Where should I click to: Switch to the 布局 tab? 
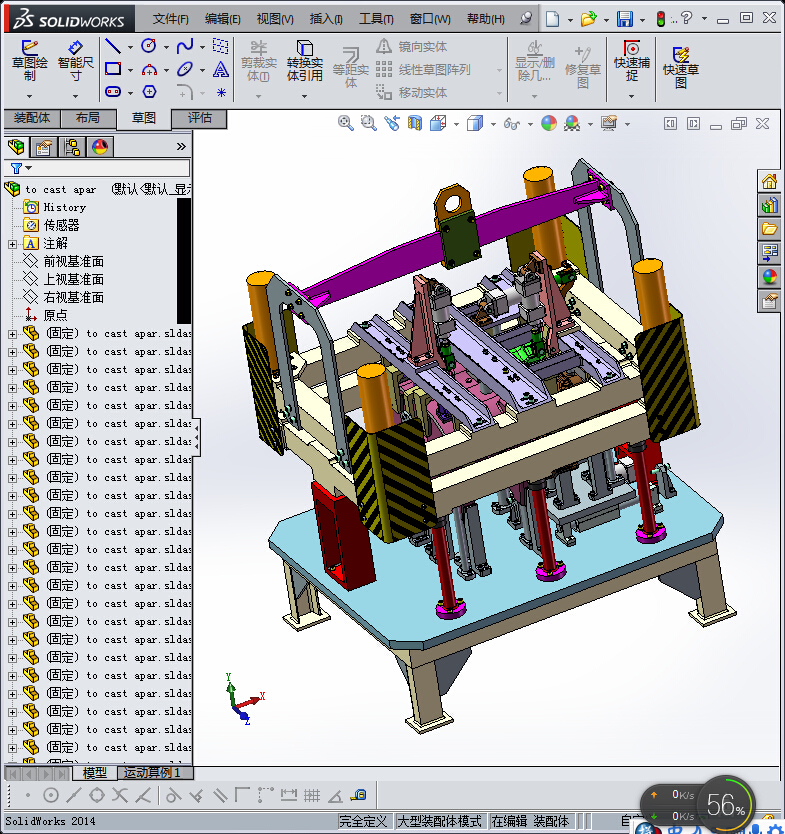(x=88, y=118)
